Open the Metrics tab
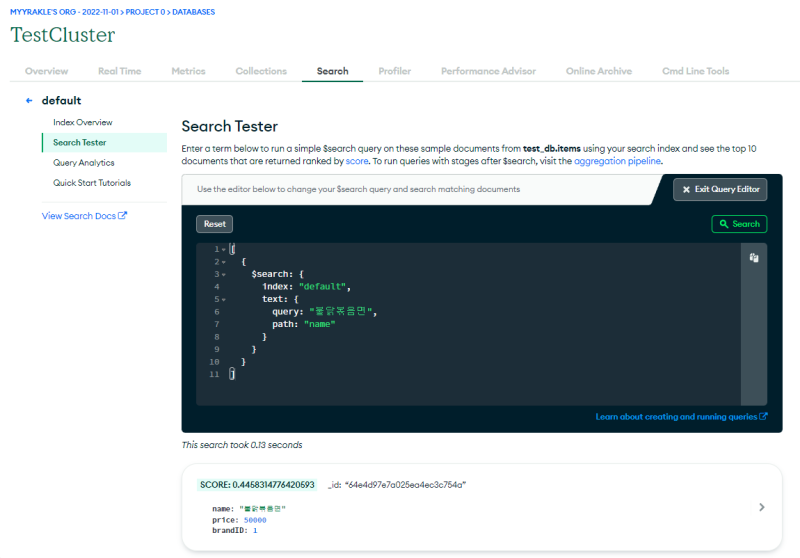This screenshot has height=558, width=800. (x=188, y=72)
